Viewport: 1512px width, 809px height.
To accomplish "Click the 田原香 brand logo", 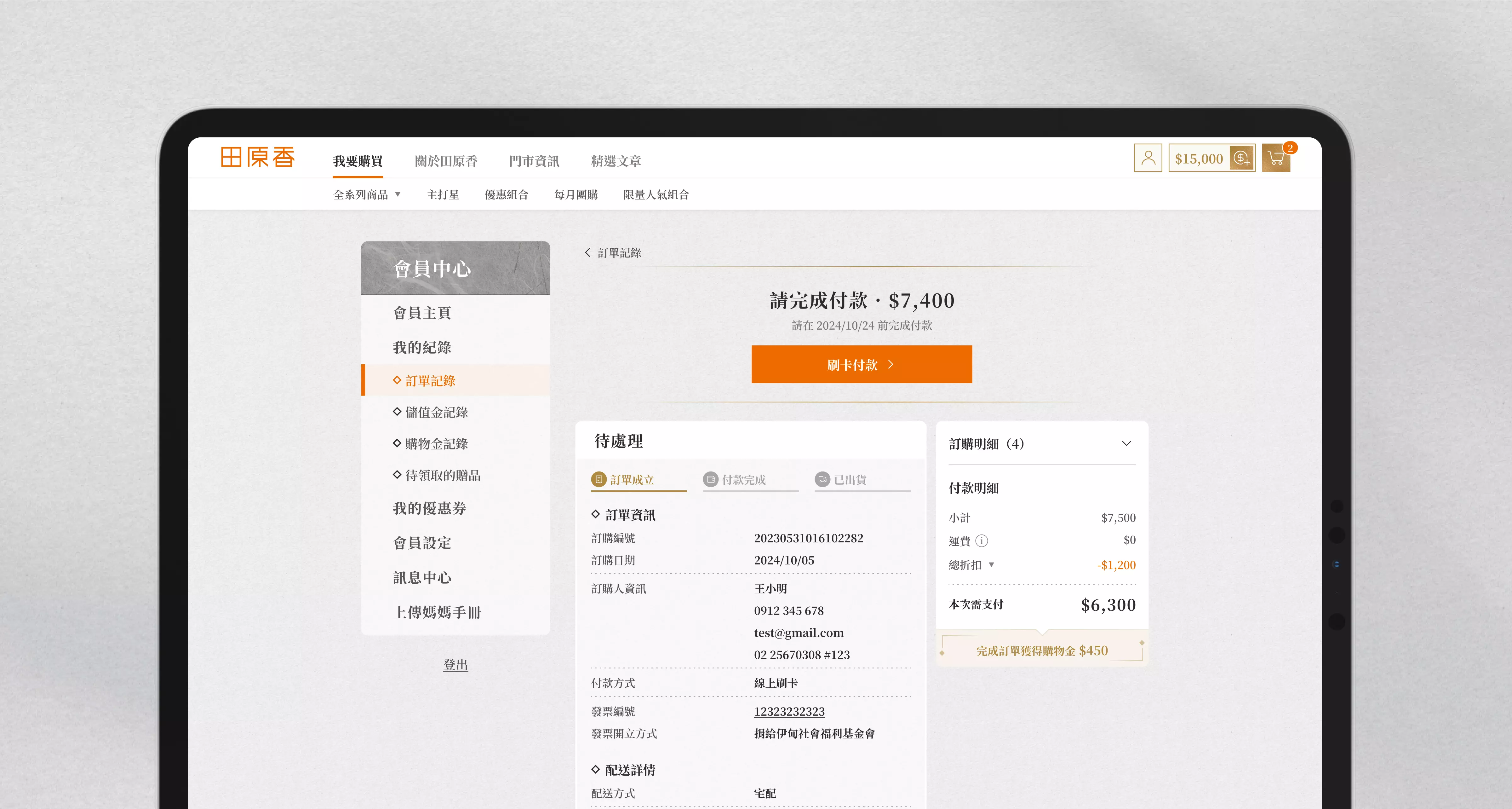I will pyautogui.click(x=258, y=157).
